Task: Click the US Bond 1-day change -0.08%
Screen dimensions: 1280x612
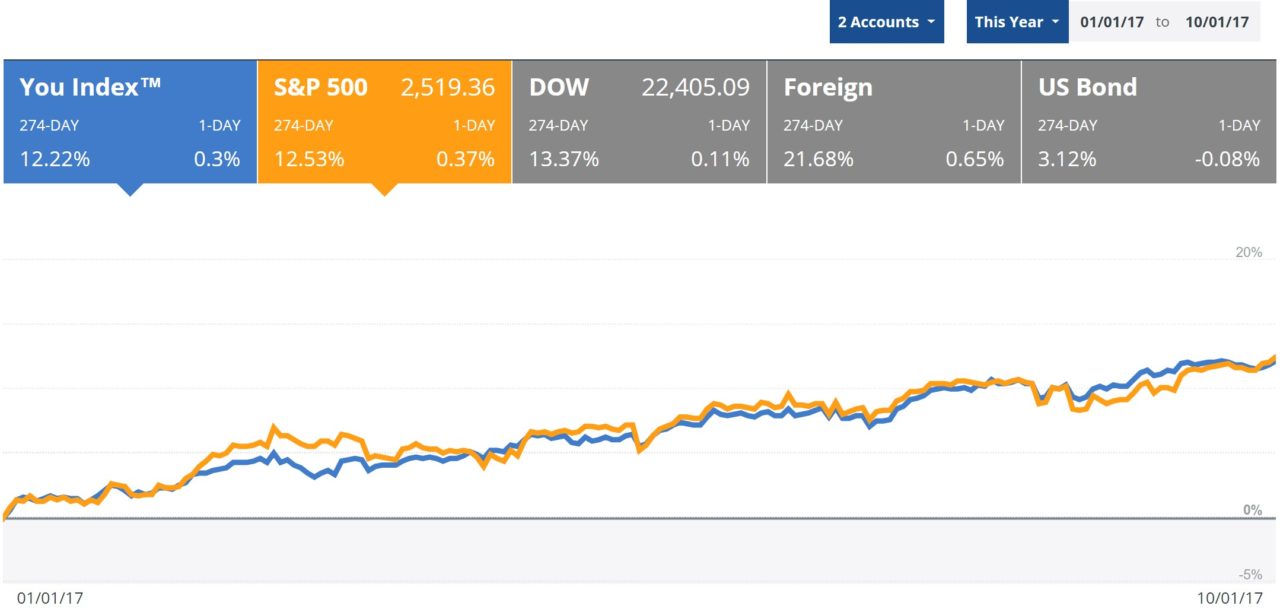Action: pos(1226,158)
